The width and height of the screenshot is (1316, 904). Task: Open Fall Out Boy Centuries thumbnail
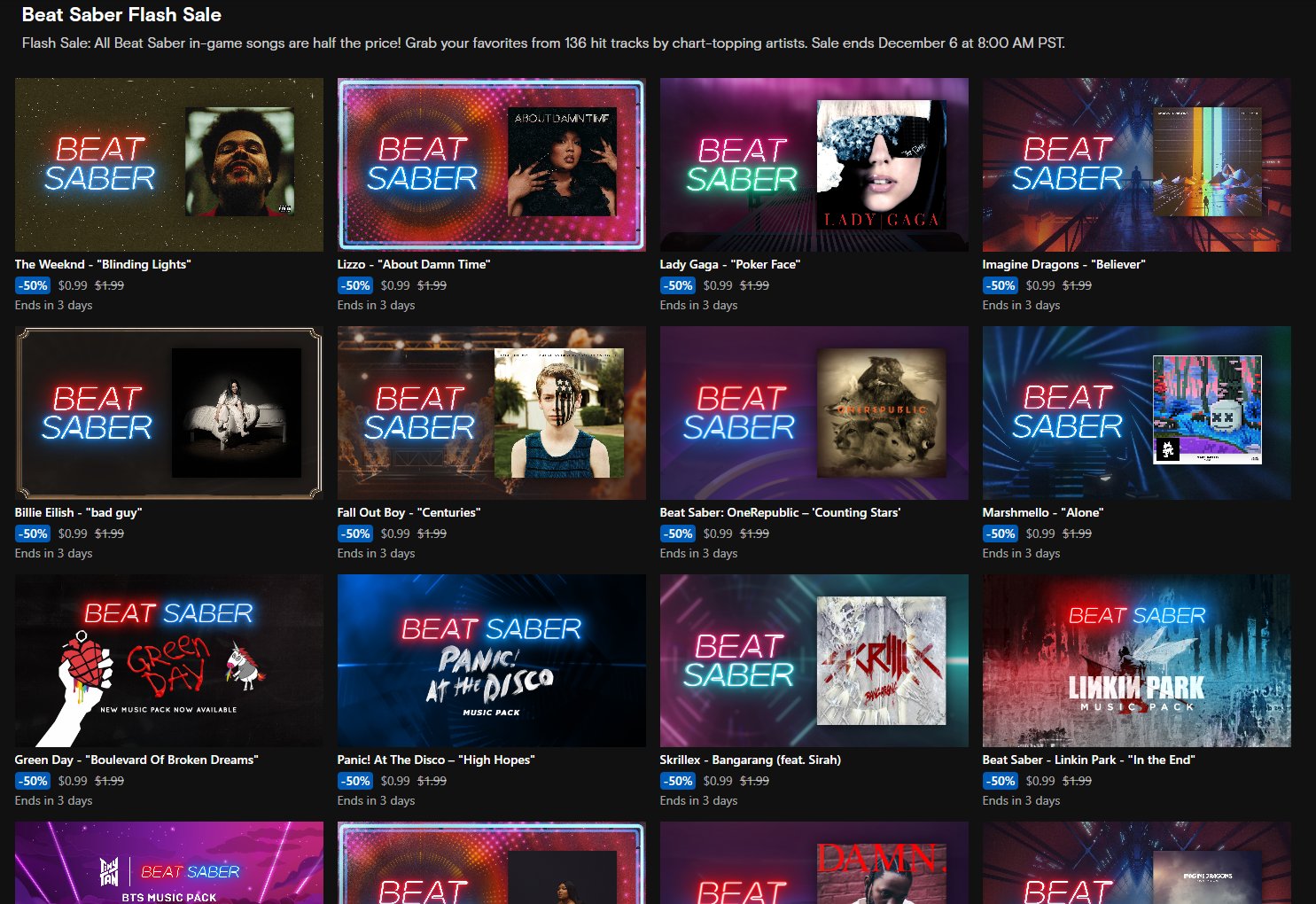[492, 413]
